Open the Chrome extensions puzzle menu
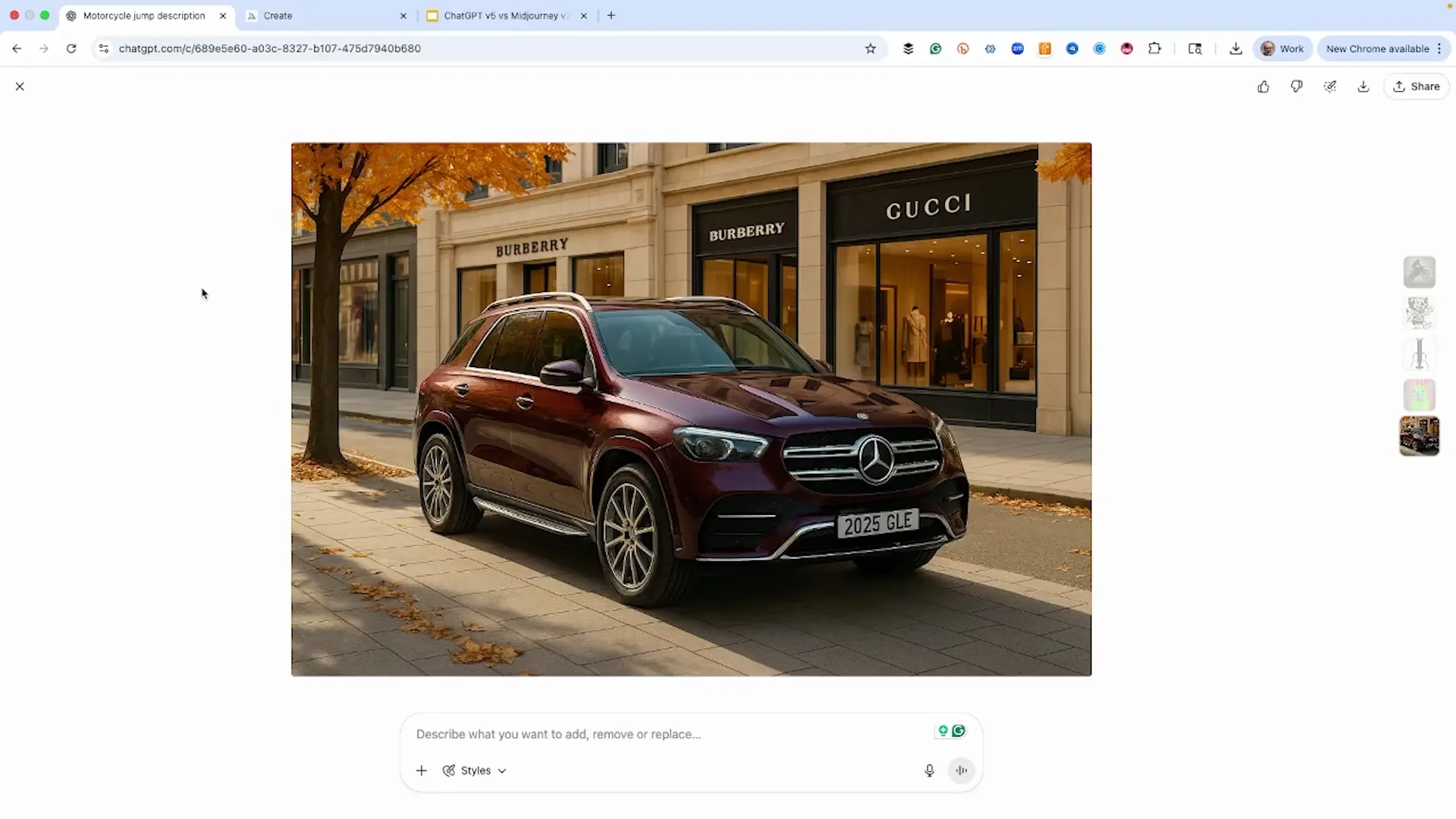The image size is (1456, 819). (1155, 49)
